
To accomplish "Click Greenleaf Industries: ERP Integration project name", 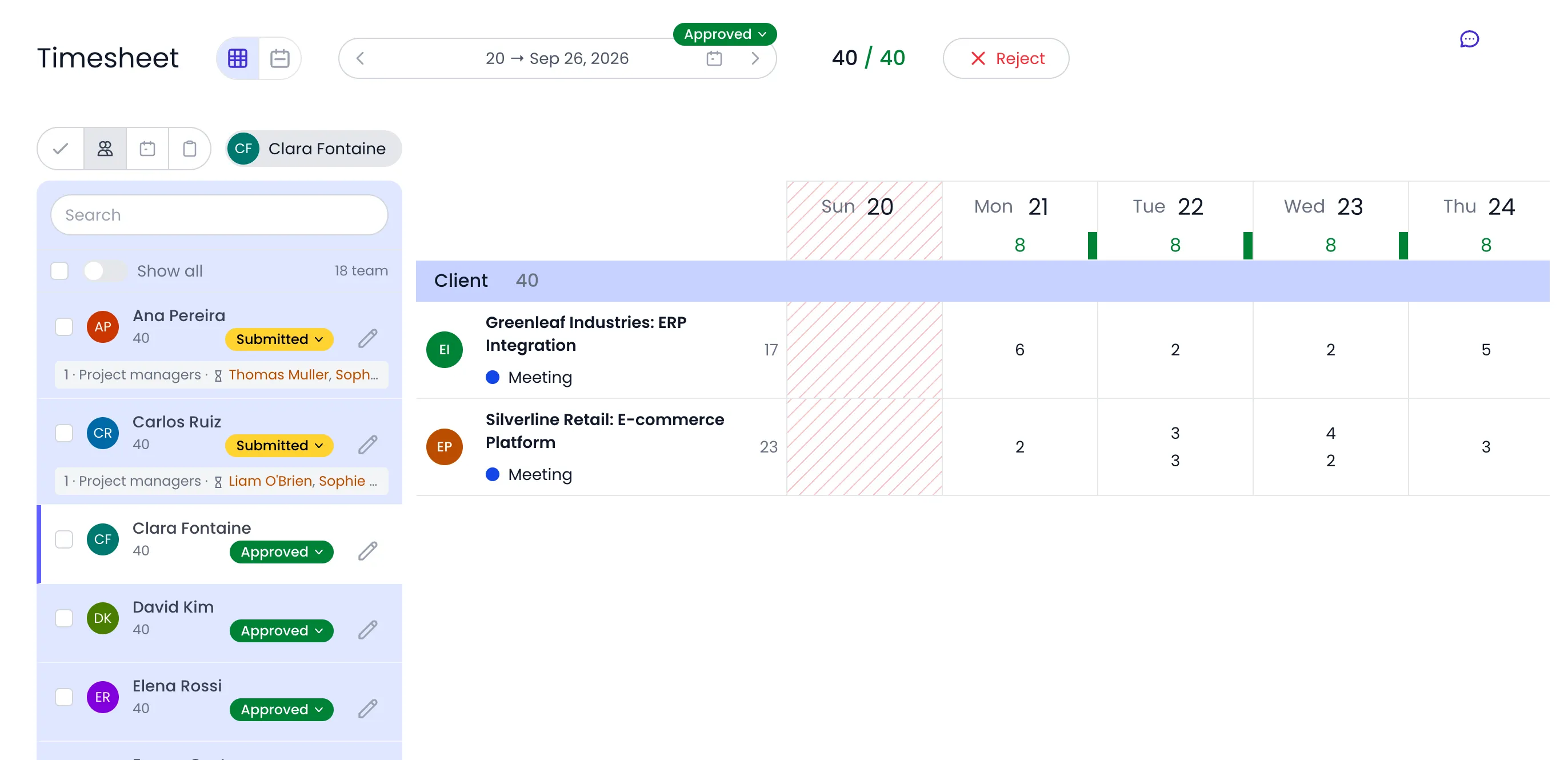I will pyautogui.click(x=586, y=334).
